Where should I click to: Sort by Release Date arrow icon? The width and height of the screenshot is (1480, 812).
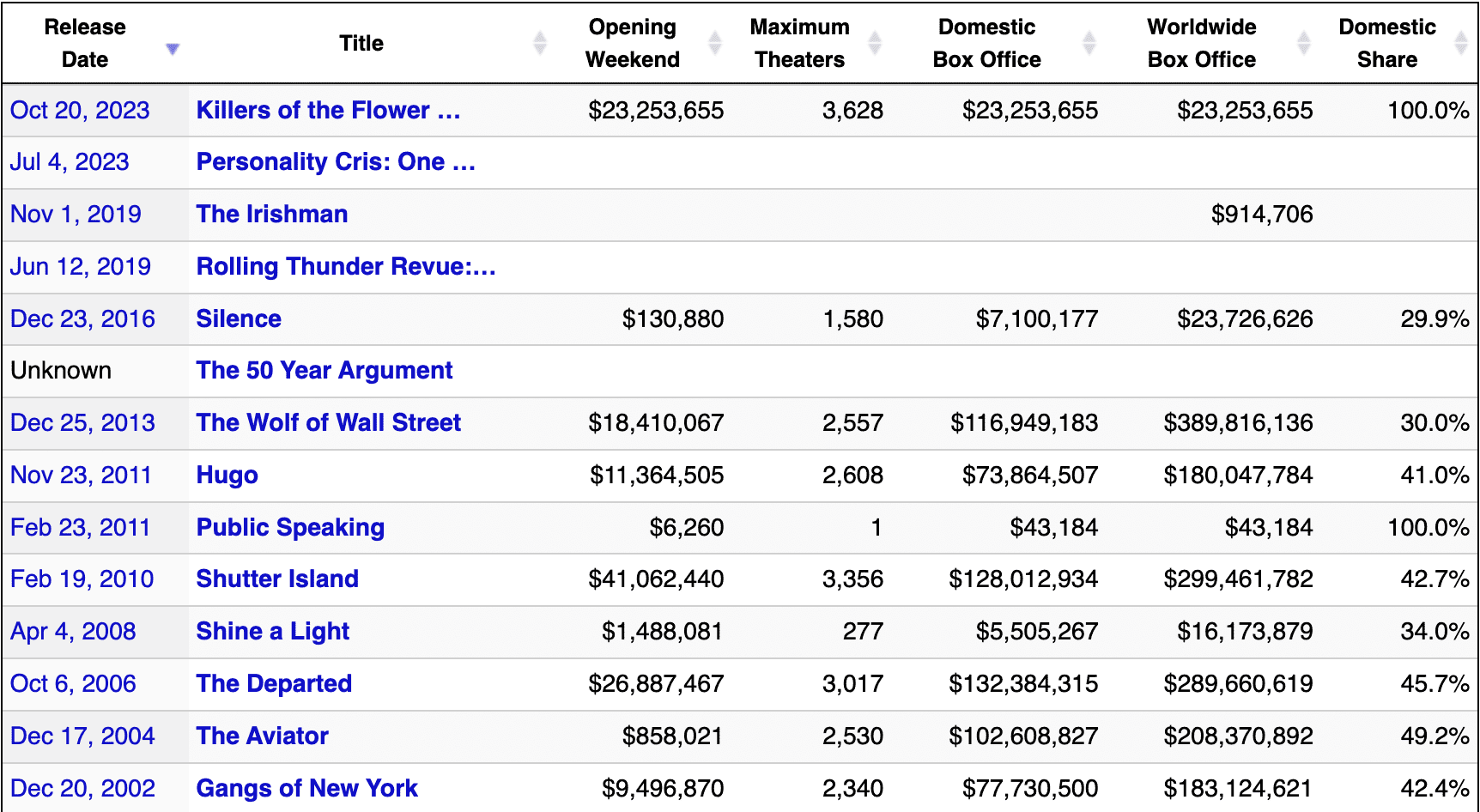(x=173, y=48)
